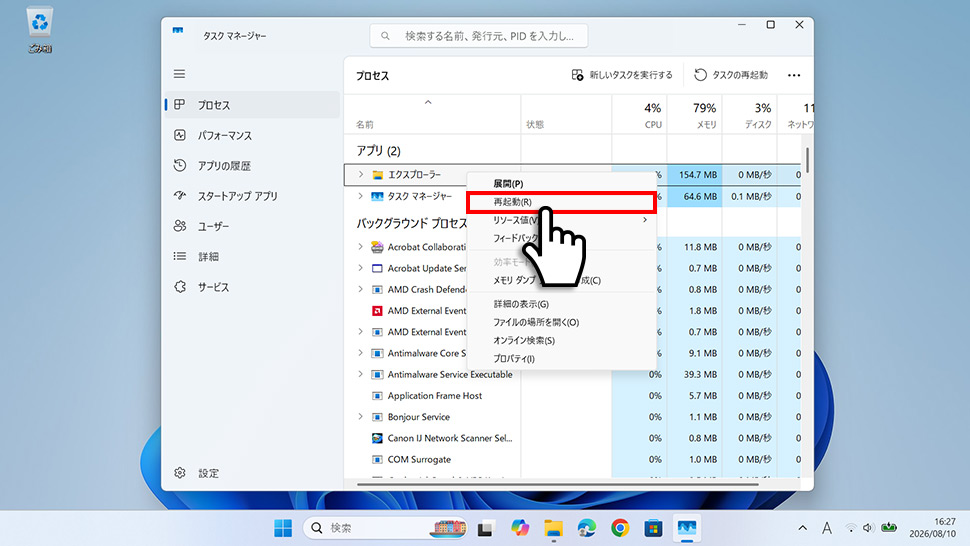Click 新しいタスクを実行する button
This screenshot has width=970, height=546.
(x=622, y=75)
